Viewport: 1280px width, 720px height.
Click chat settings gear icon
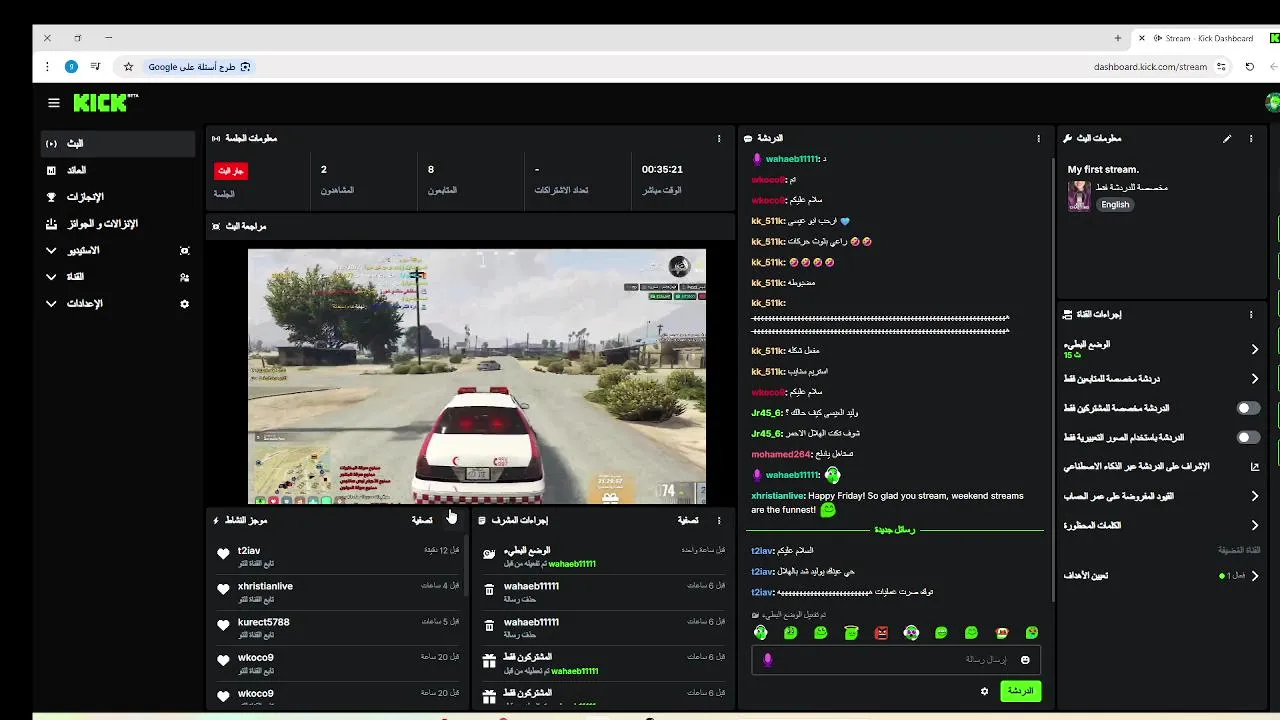(984, 691)
